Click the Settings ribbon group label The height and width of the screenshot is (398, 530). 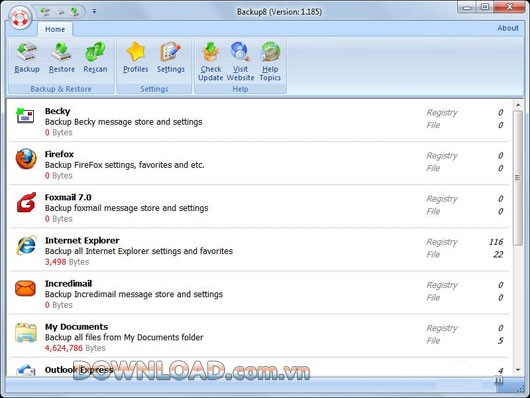pyautogui.click(x=154, y=89)
